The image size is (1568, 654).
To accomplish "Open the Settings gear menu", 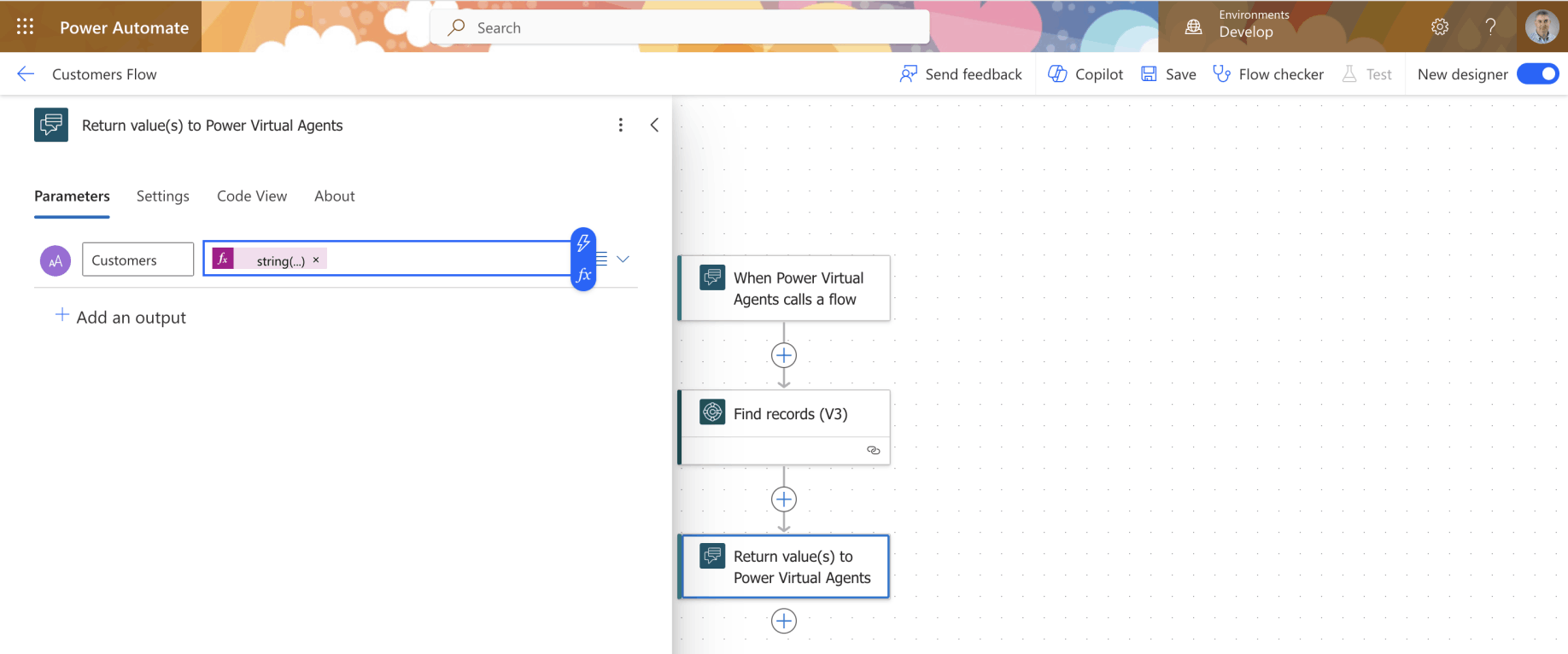I will 1440,26.
